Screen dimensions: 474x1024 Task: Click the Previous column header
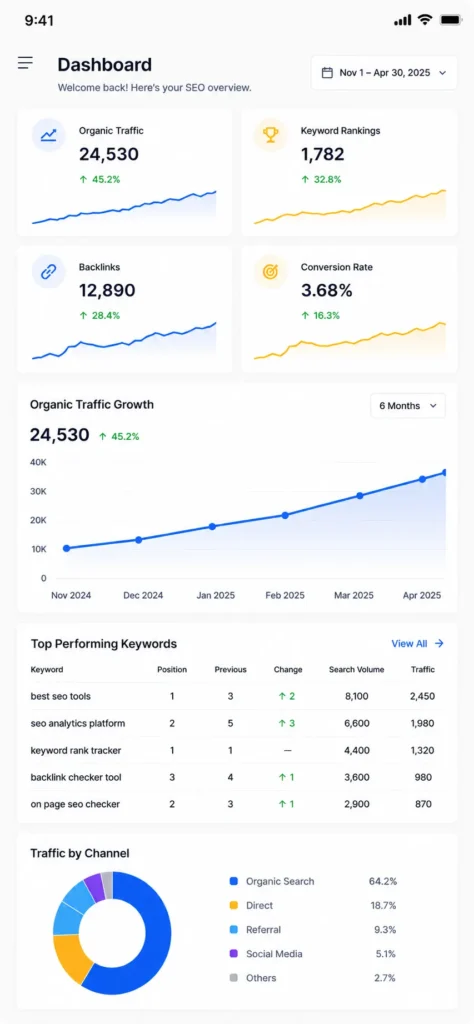230,669
